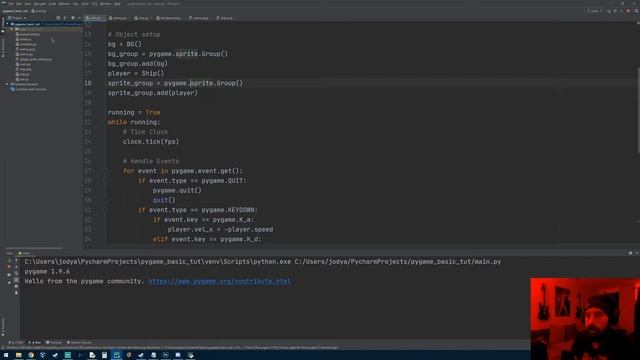640x360 pixels.
Task: Open the Edit menu
Action: (19, 4)
